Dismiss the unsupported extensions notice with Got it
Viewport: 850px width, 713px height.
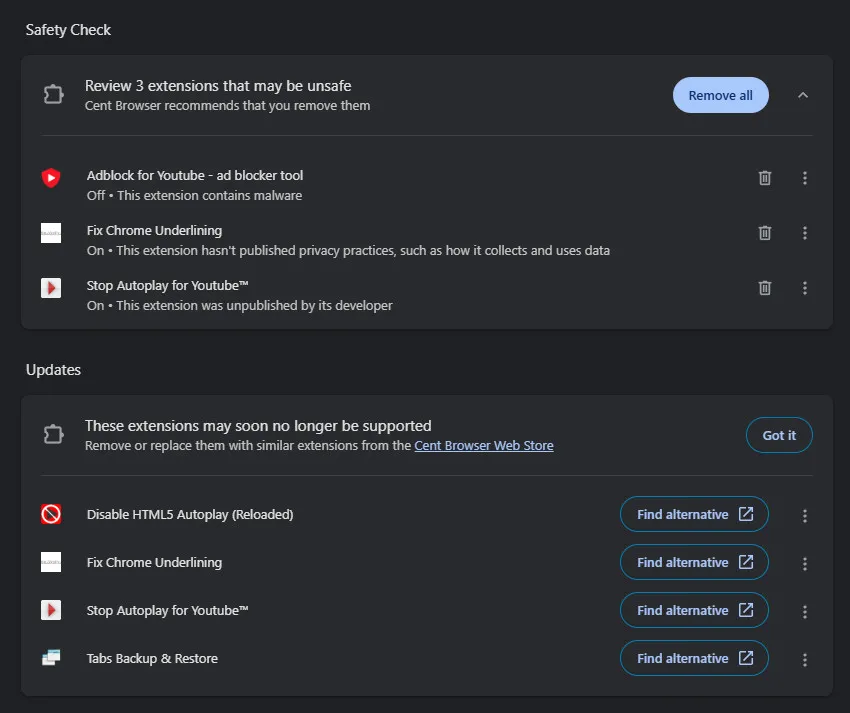[779, 435]
